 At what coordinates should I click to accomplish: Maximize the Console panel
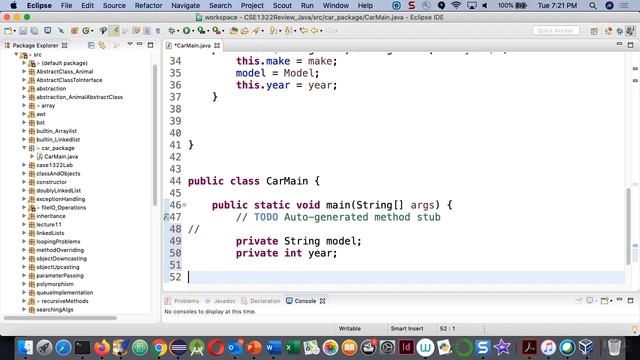[x=630, y=301]
